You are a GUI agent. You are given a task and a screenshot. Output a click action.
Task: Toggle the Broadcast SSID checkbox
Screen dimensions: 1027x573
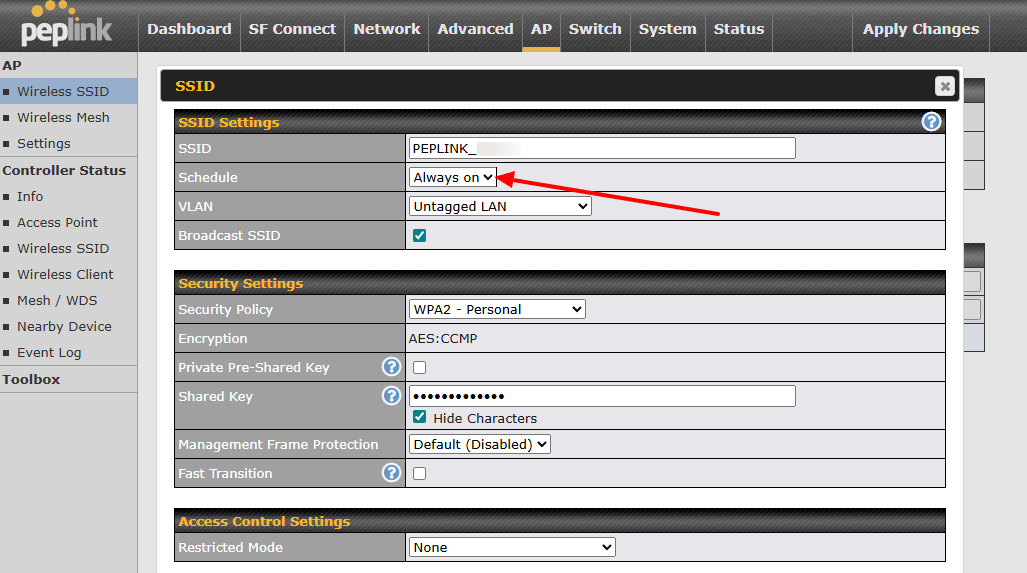click(x=420, y=235)
